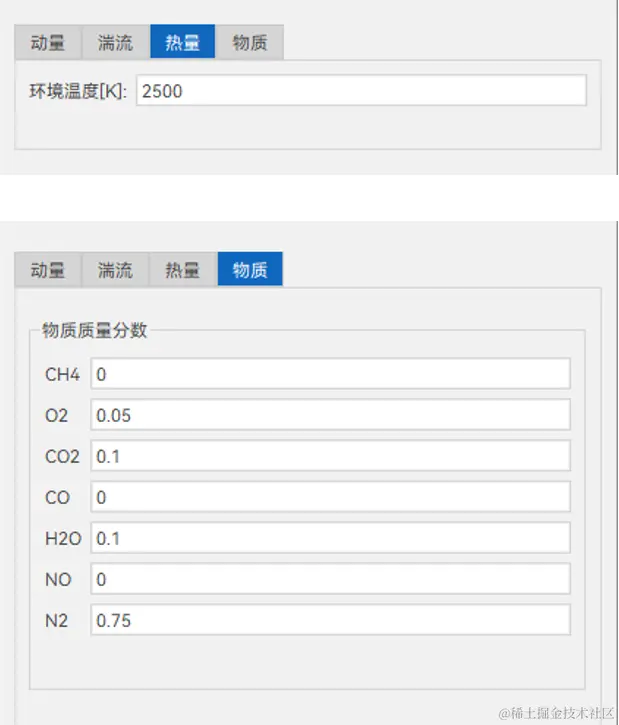
Task: Open 动量 tab in the species panel
Action: (x=48, y=270)
